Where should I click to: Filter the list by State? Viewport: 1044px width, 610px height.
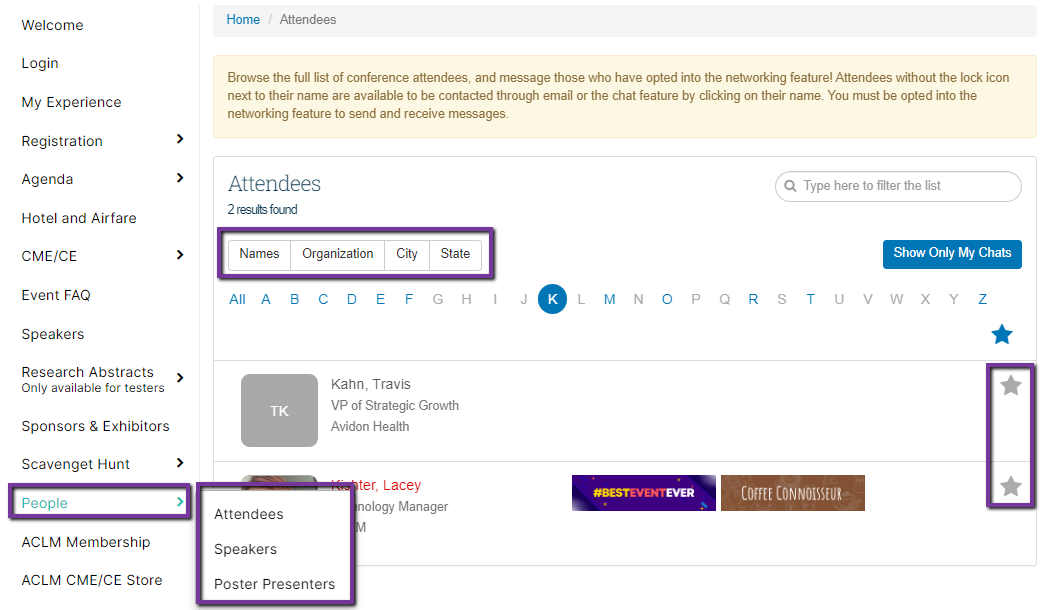pyautogui.click(x=455, y=254)
